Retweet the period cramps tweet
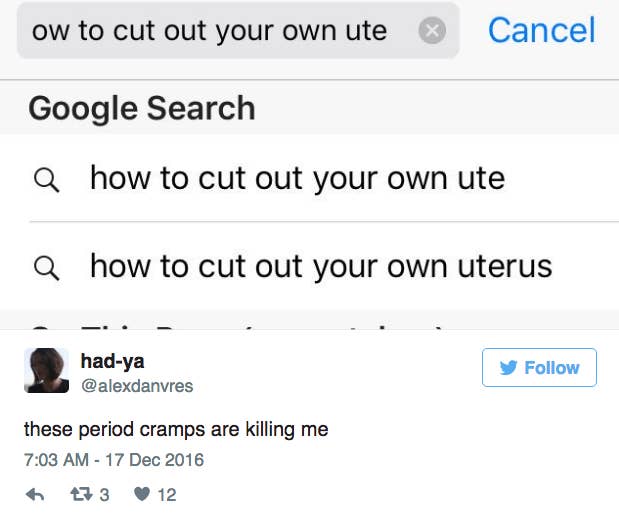 point(81,494)
